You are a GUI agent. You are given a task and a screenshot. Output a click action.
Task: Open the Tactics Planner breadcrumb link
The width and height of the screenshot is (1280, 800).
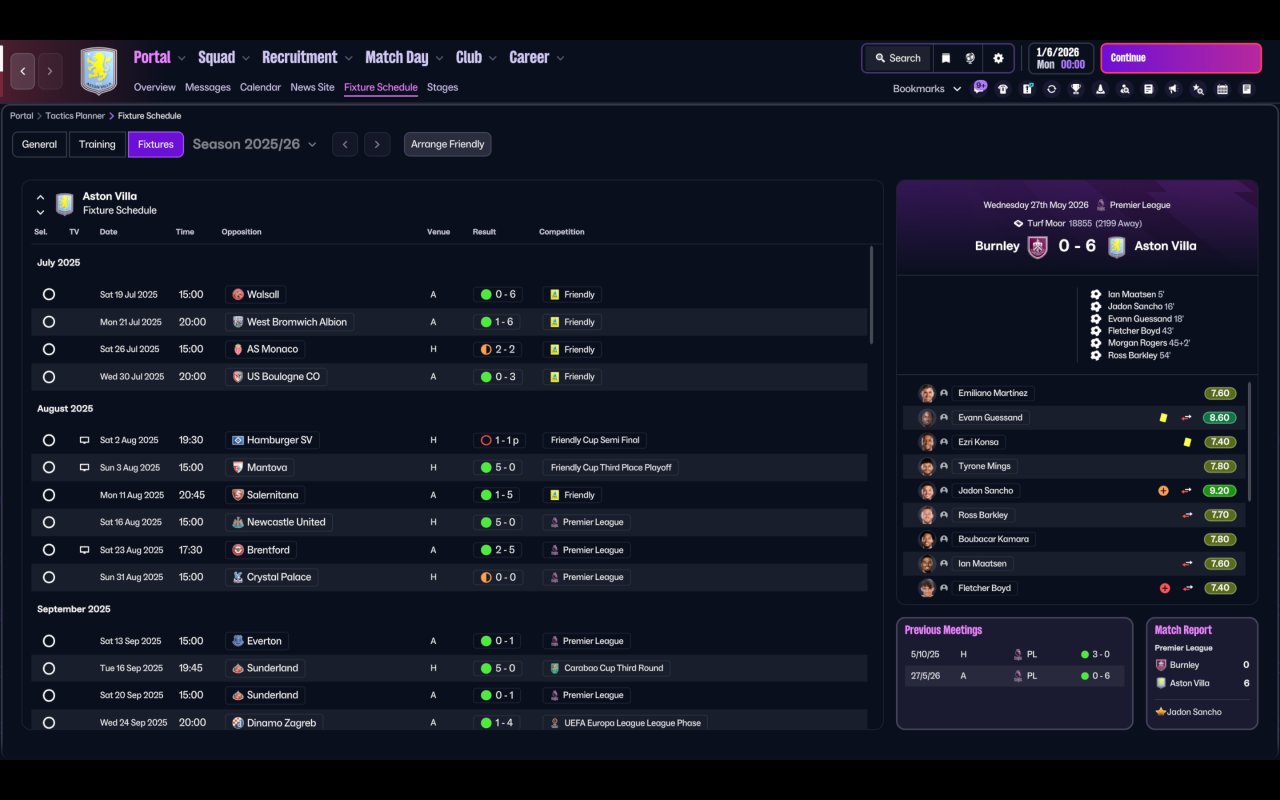point(74,116)
